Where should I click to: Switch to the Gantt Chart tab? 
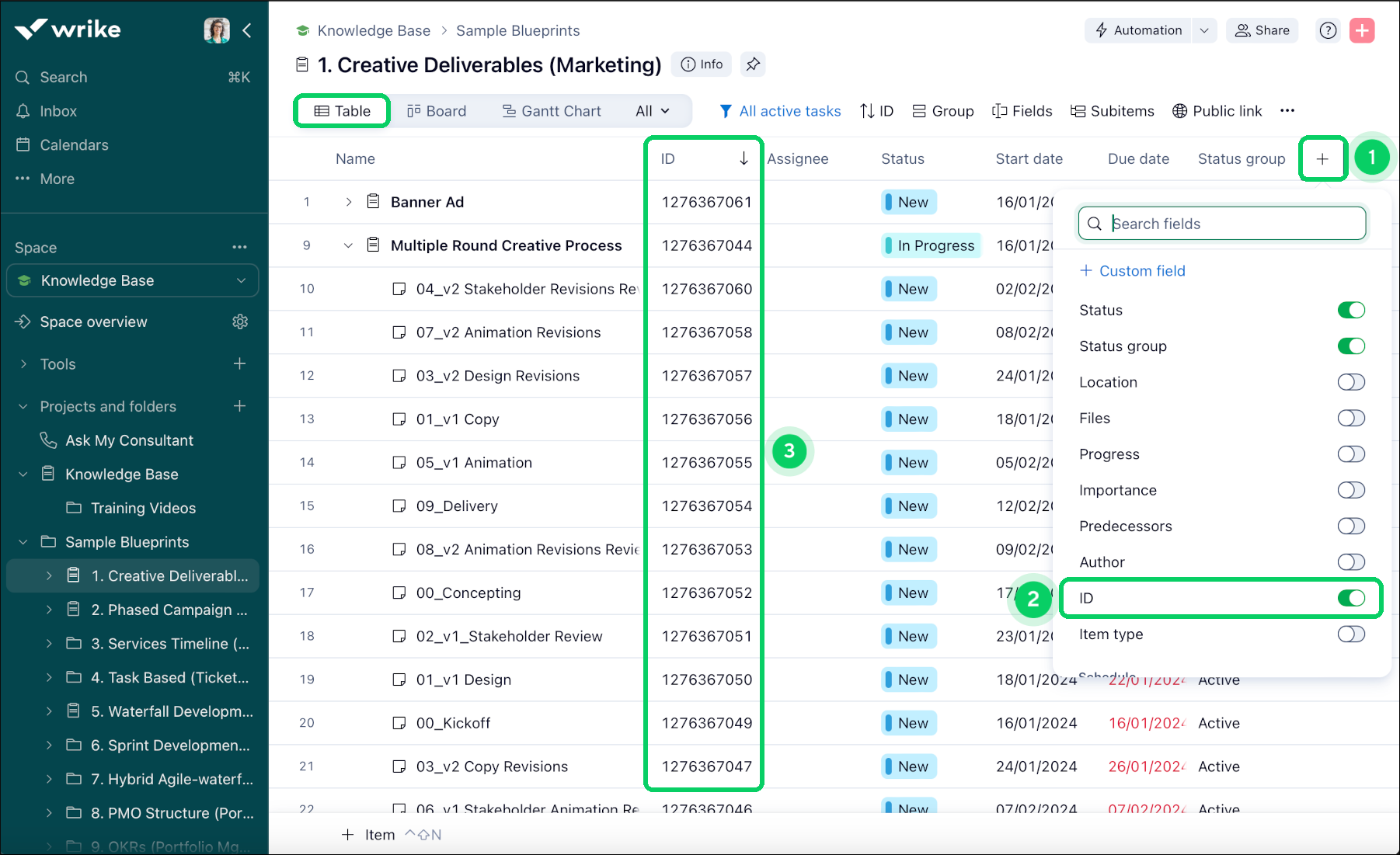coord(552,111)
